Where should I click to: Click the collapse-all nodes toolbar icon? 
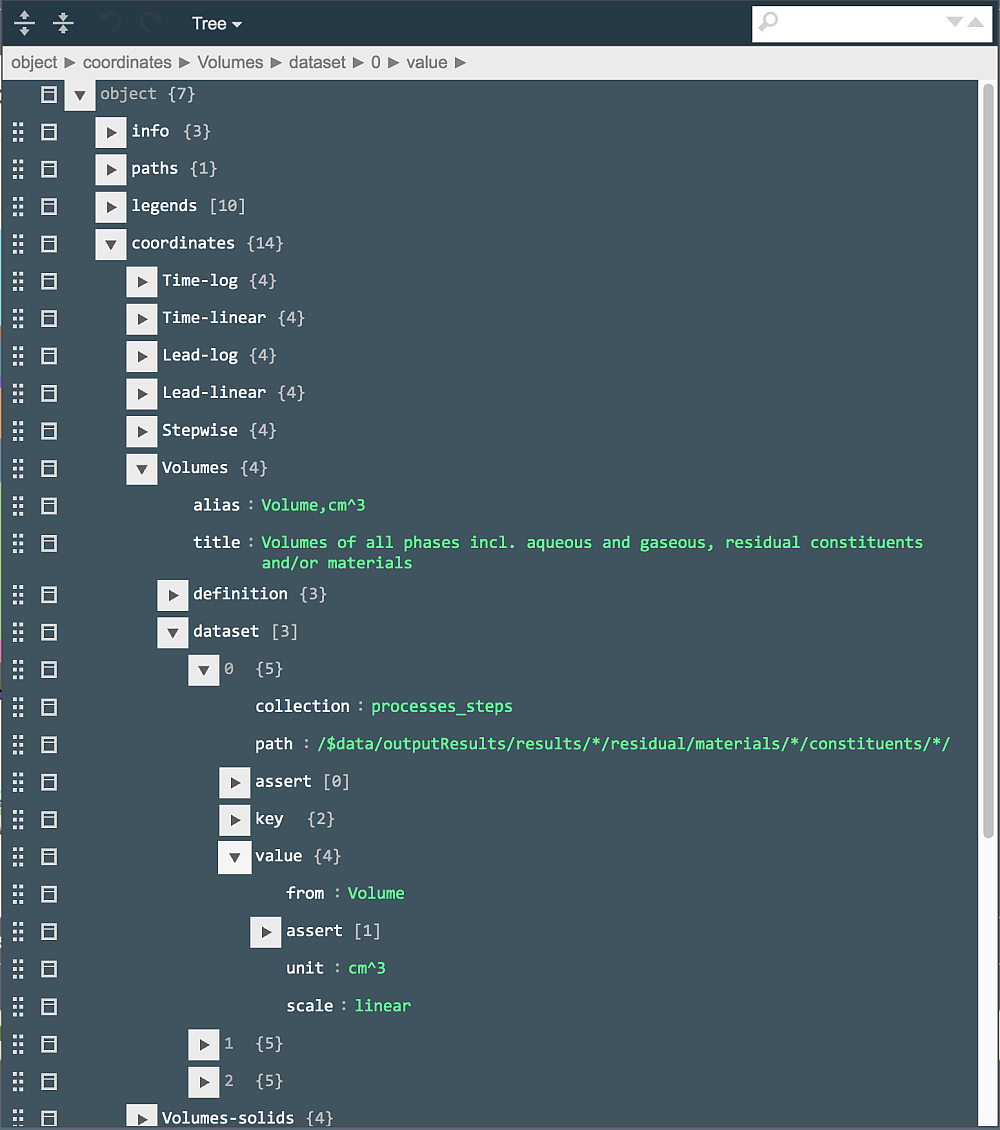point(62,22)
